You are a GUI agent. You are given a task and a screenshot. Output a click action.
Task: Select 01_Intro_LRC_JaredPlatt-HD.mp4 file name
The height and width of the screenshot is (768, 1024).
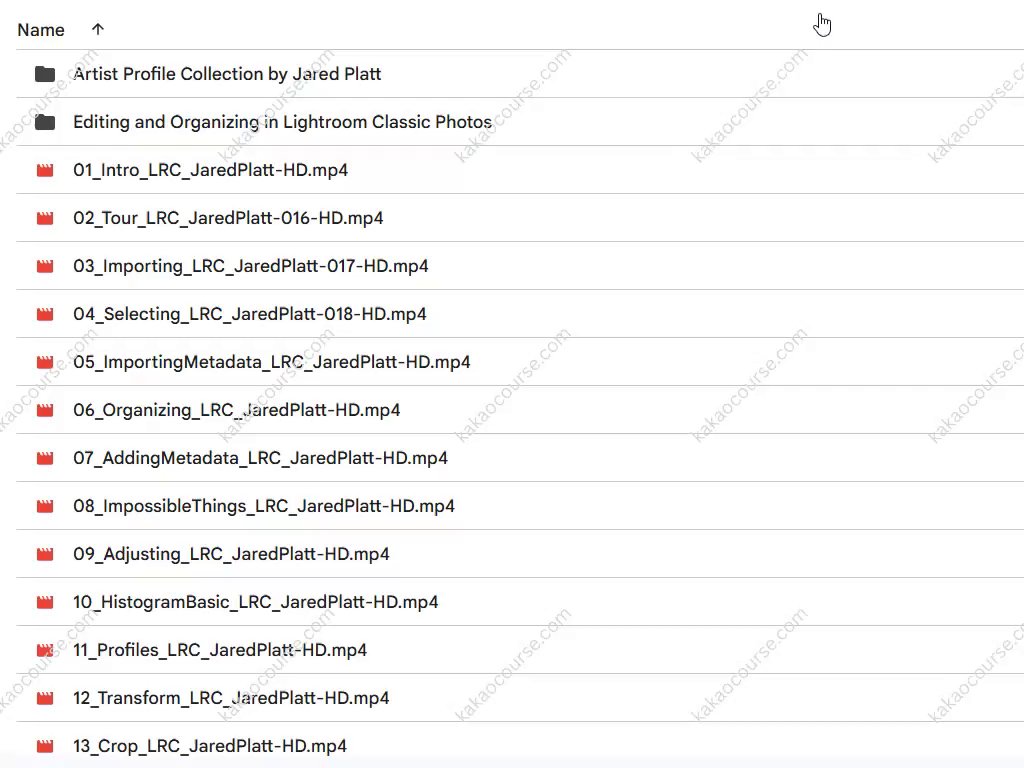[x=210, y=170]
